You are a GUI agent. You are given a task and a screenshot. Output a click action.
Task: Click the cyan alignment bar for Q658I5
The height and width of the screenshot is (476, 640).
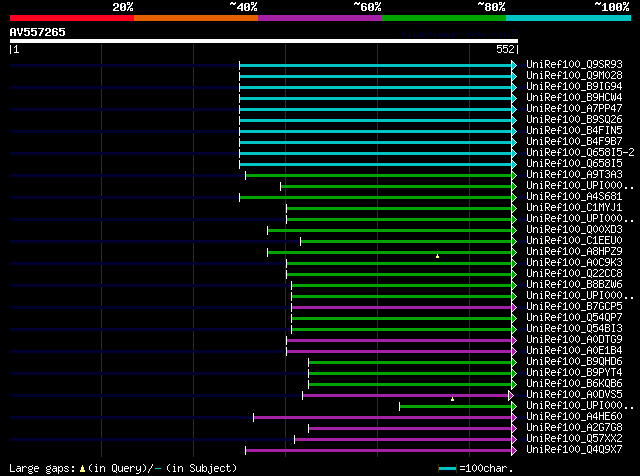[x=376, y=165]
